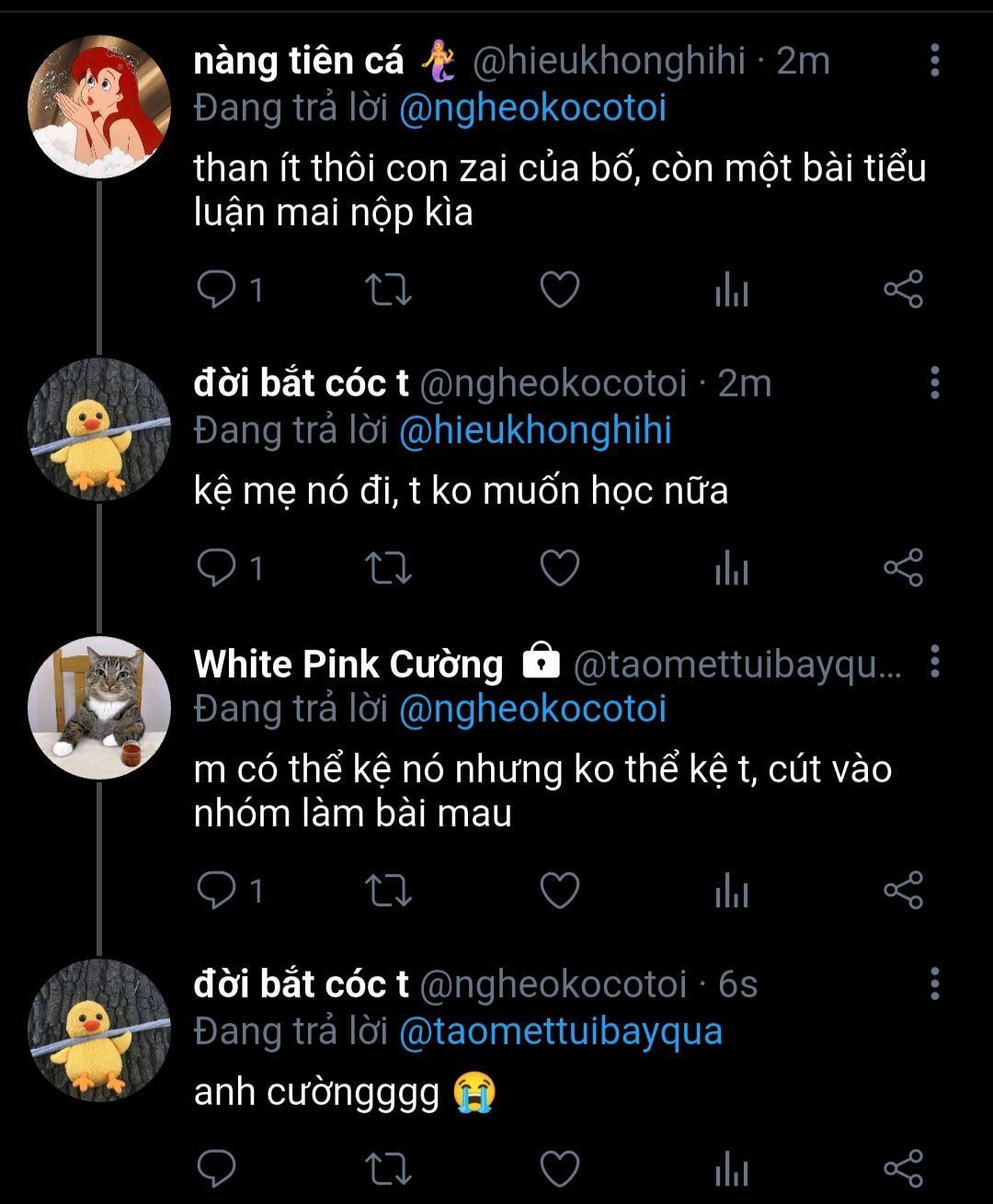Open more options on White Pink Cường's tweet
The height and width of the screenshot is (1204, 993).
[934, 662]
